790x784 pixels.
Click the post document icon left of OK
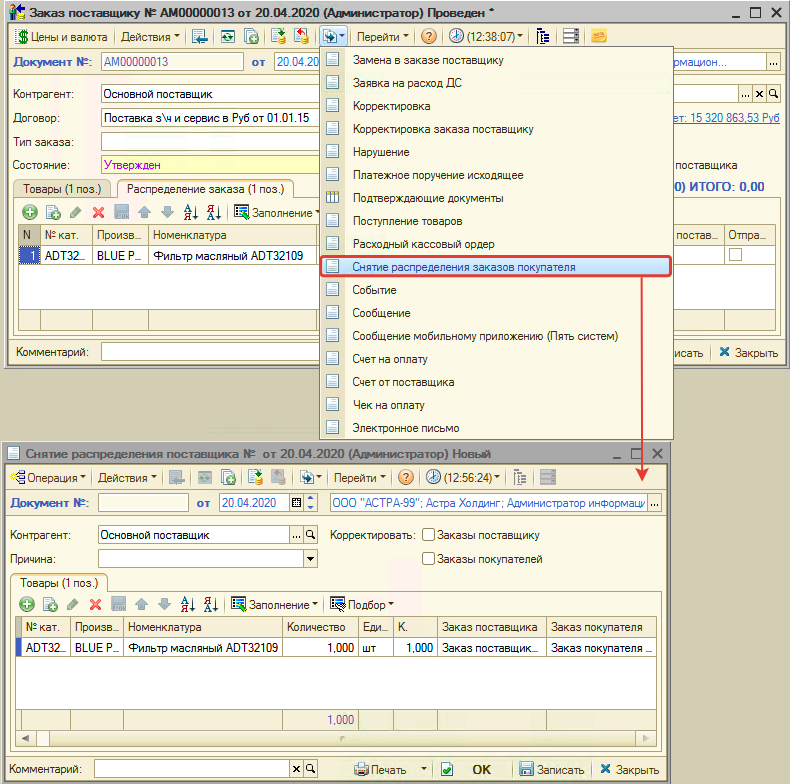[x=447, y=769]
